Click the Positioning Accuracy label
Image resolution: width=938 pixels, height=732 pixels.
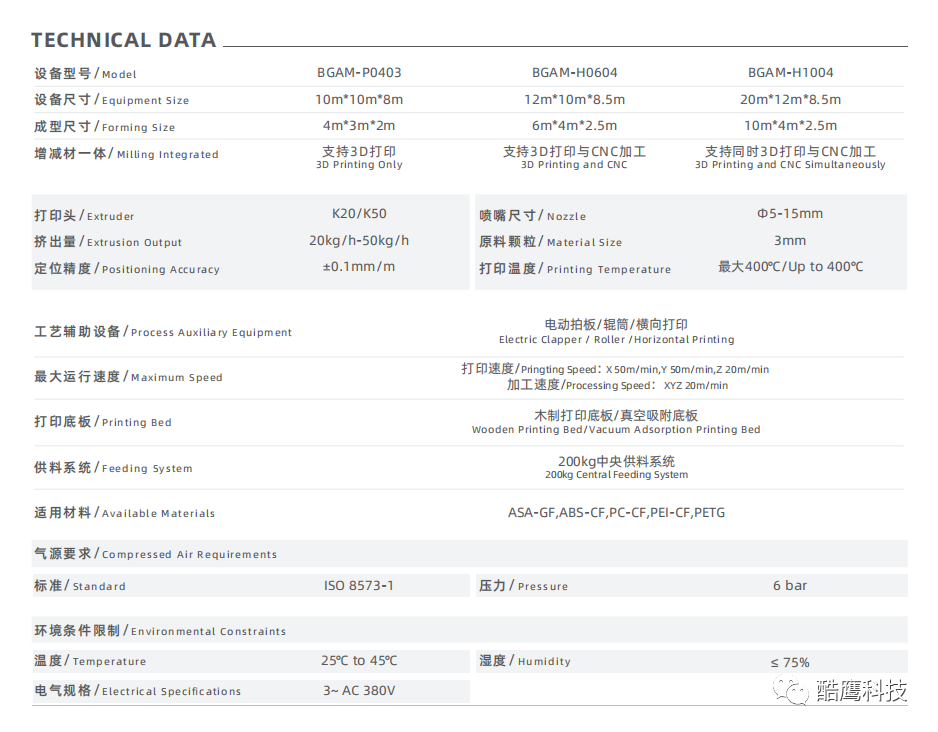click(x=126, y=268)
